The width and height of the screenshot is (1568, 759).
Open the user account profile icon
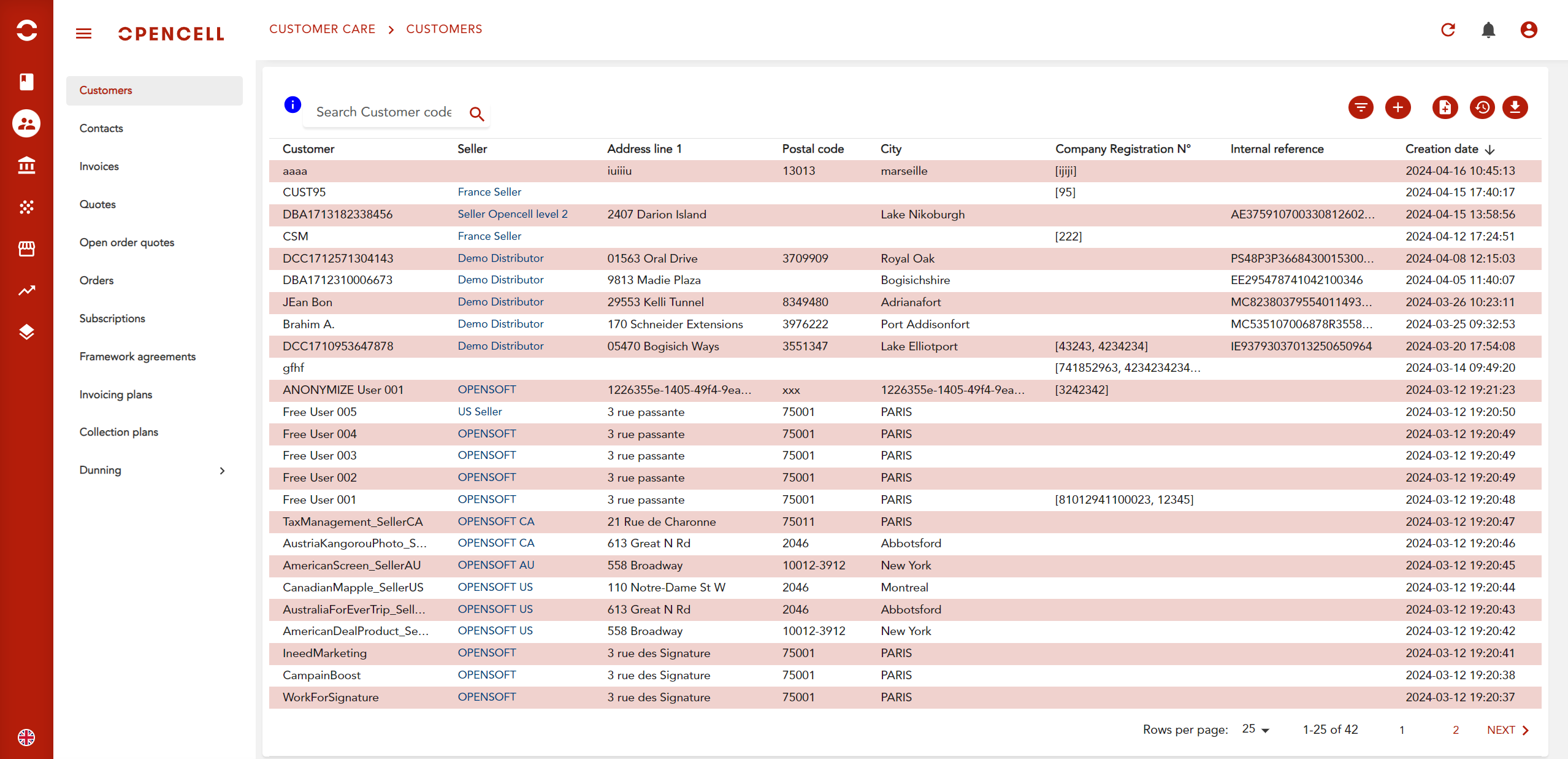coord(1529,29)
